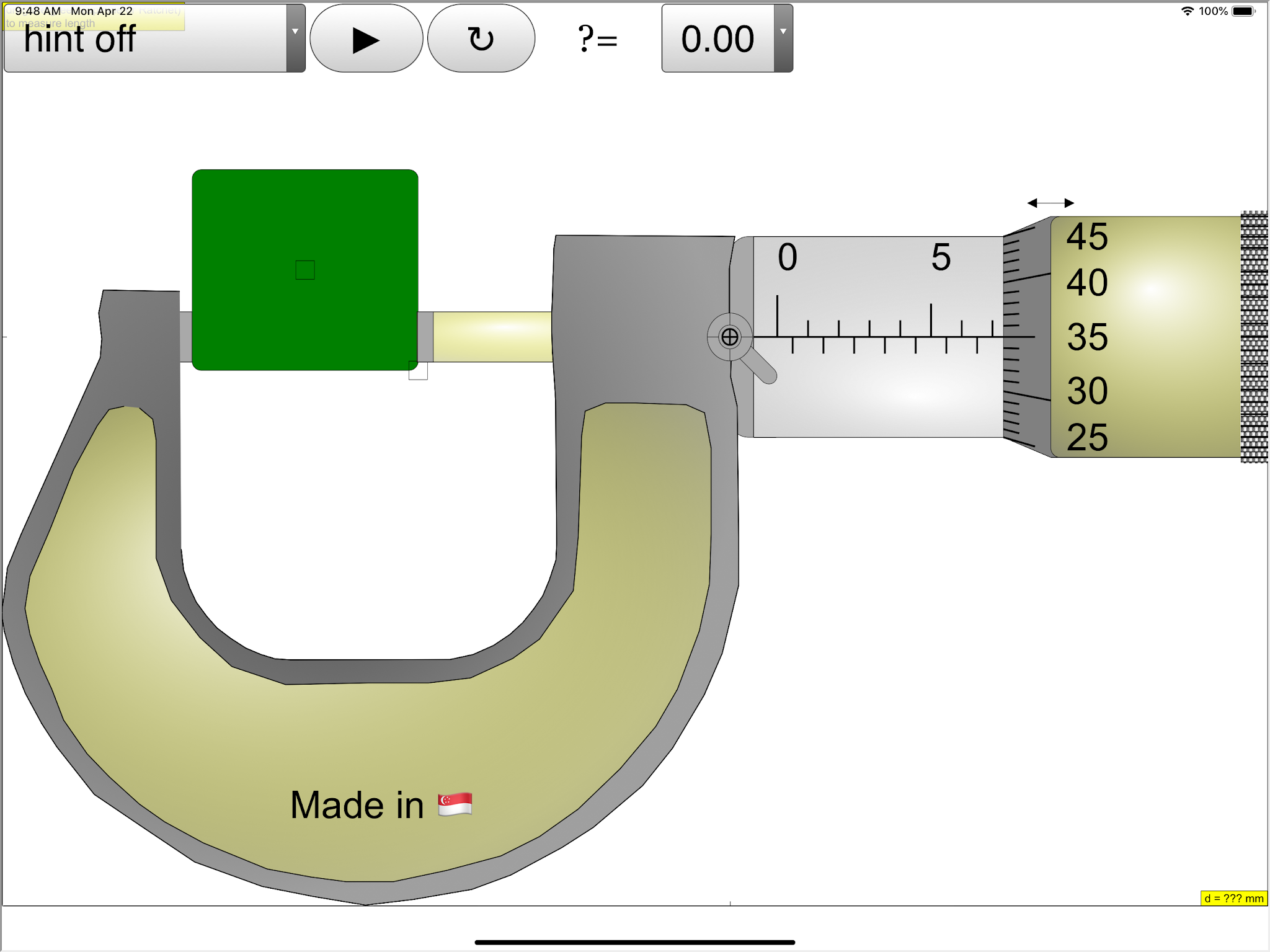The image size is (1270, 952).
Task: Click the Wi-Fi icon in status bar
Action: pos(1187,11)
